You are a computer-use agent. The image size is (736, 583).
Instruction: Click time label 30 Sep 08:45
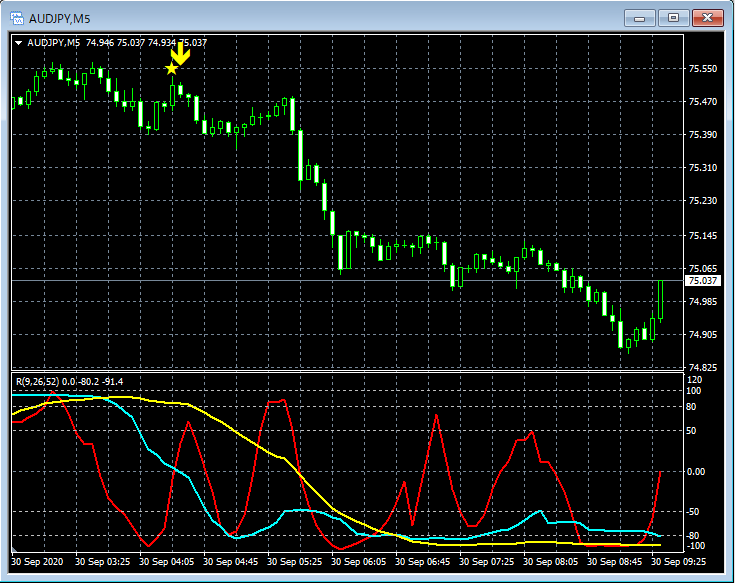click(614, 562)
